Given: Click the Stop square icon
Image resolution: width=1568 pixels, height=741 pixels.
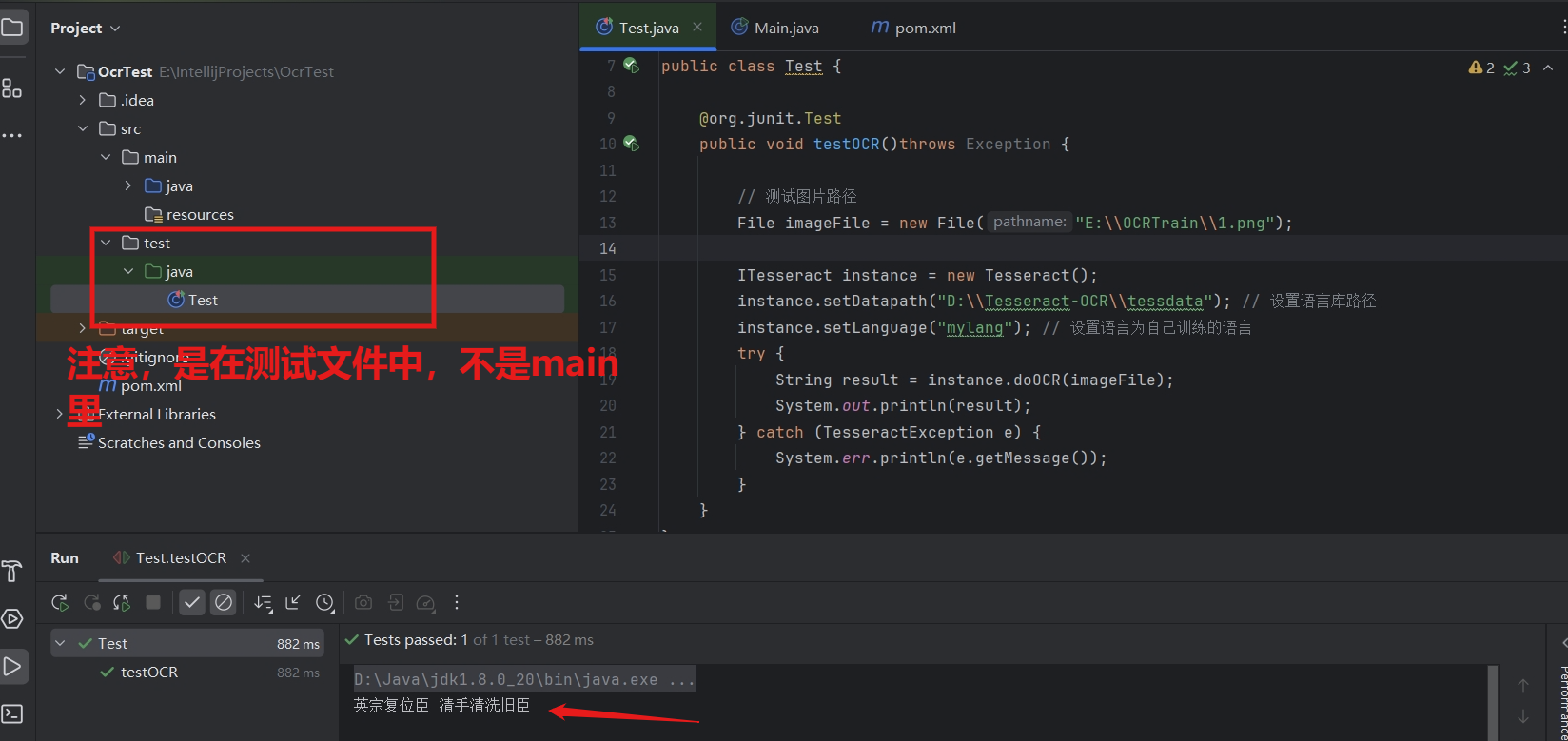Looking at the screenshot, I should 153,602.
